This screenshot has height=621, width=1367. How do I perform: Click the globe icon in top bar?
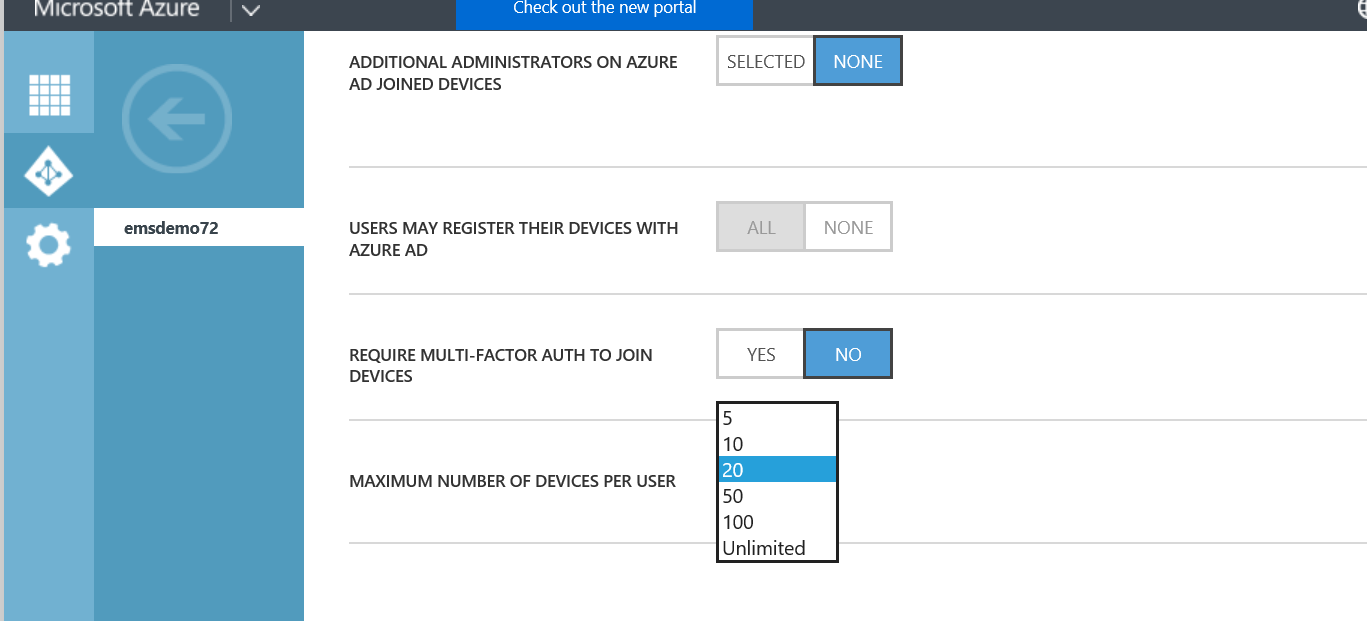pos(1361,10)
